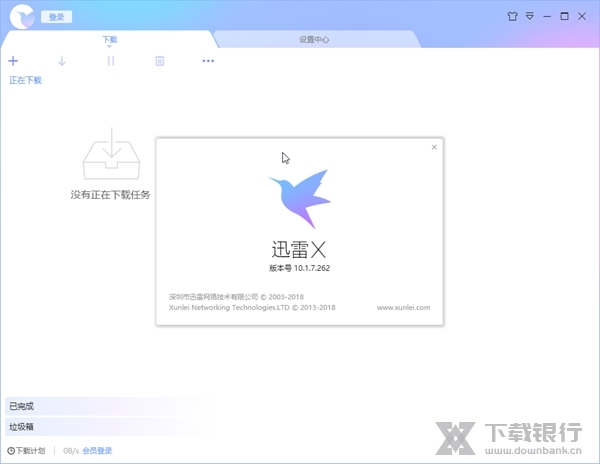Click the 0B/s speed indicator
600x464 pixels.
coord(71,451)
